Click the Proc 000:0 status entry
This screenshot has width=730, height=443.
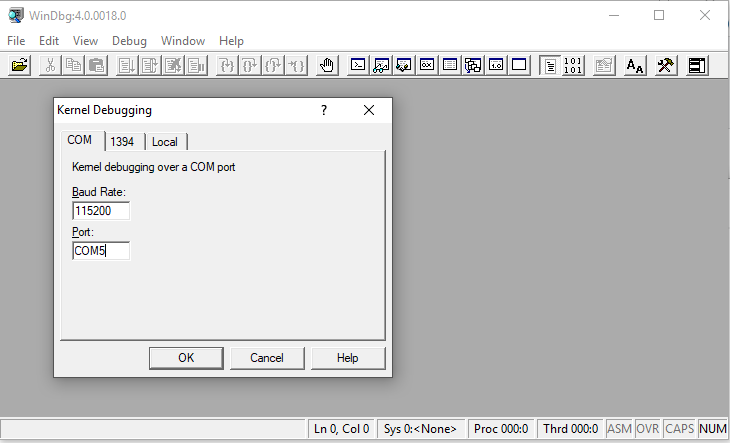click(501, 429)
